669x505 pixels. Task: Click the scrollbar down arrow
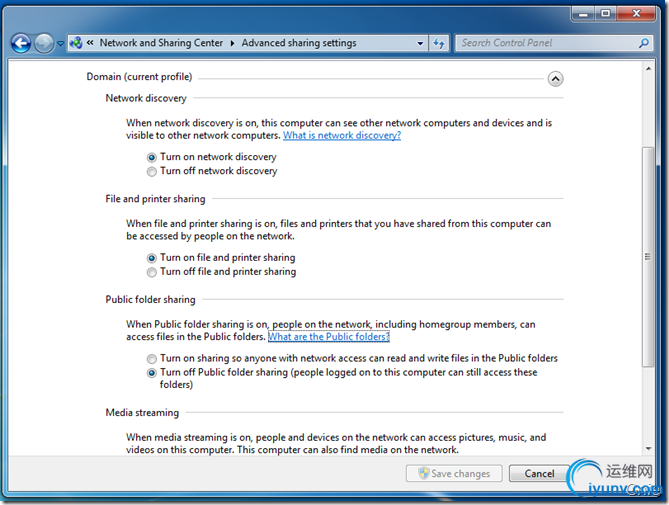click(649, 449)
